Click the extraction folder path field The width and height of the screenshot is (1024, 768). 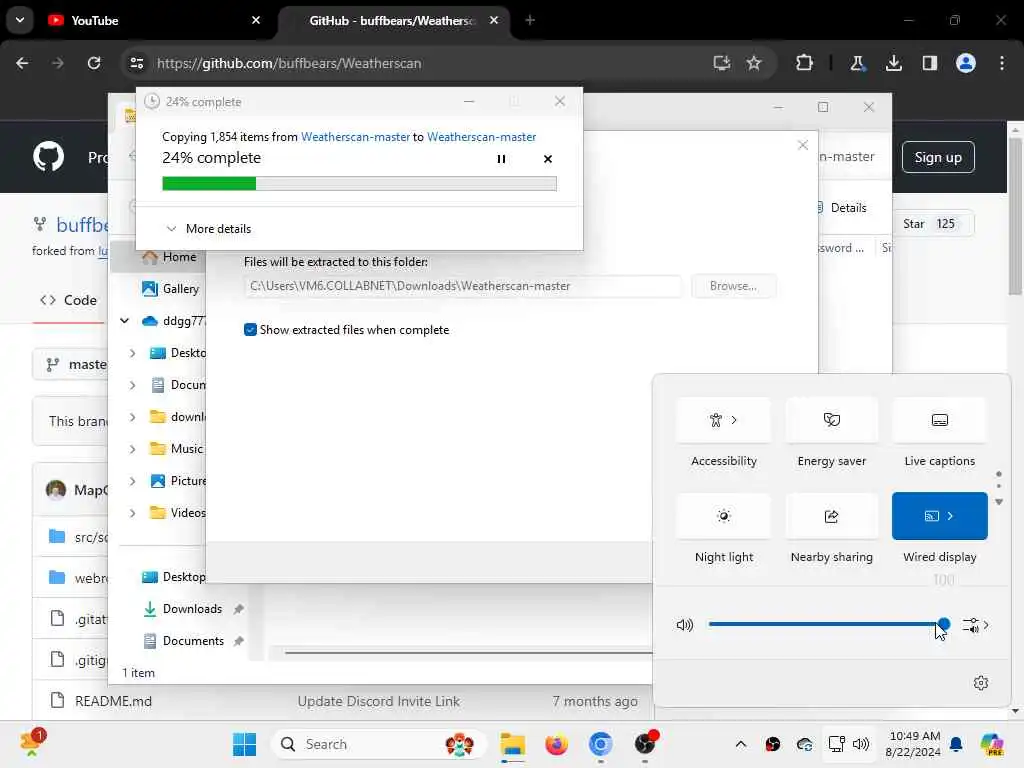coord(463,286)
